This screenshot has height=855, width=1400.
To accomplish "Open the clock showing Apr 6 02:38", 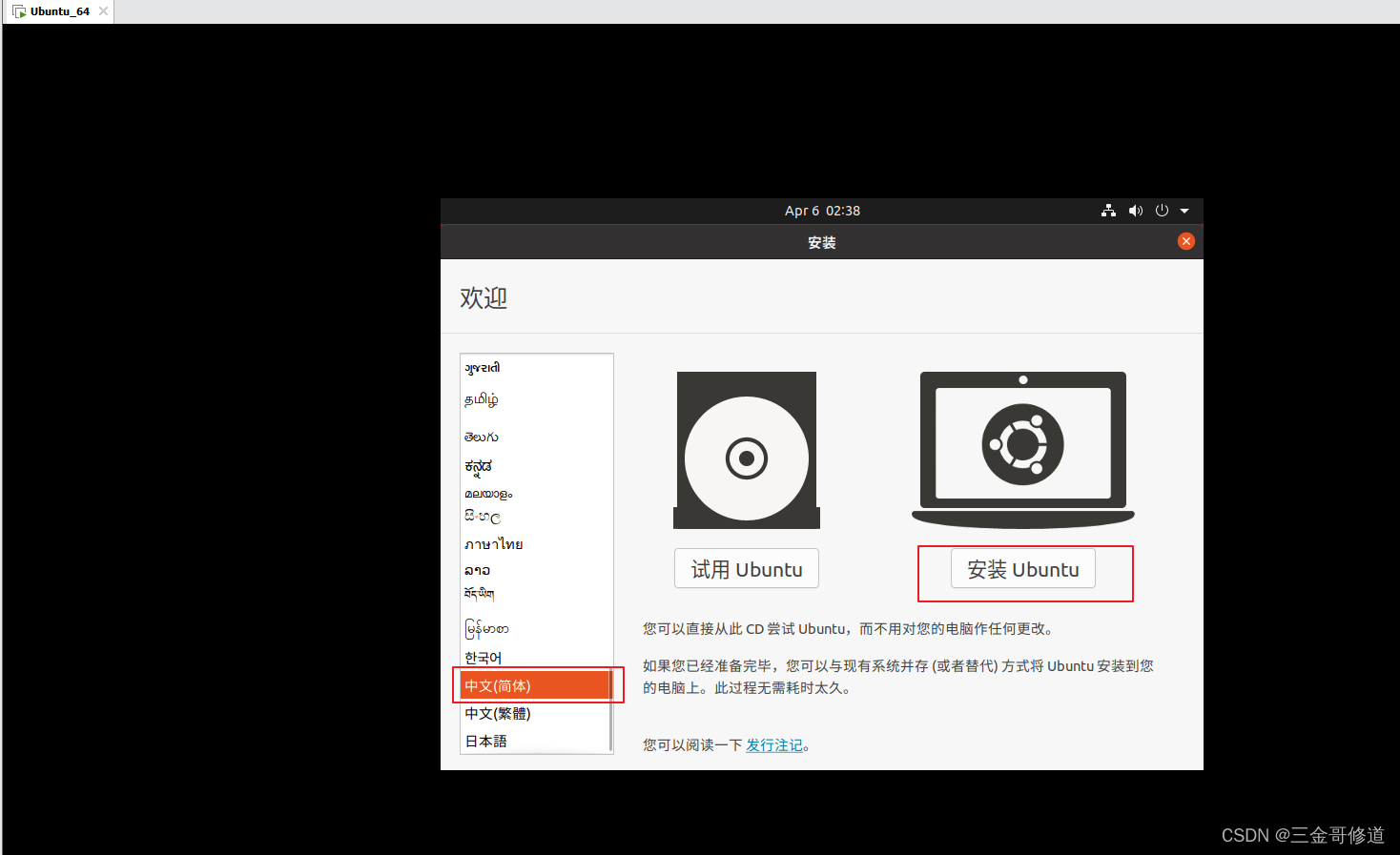I will click(822, 211).
